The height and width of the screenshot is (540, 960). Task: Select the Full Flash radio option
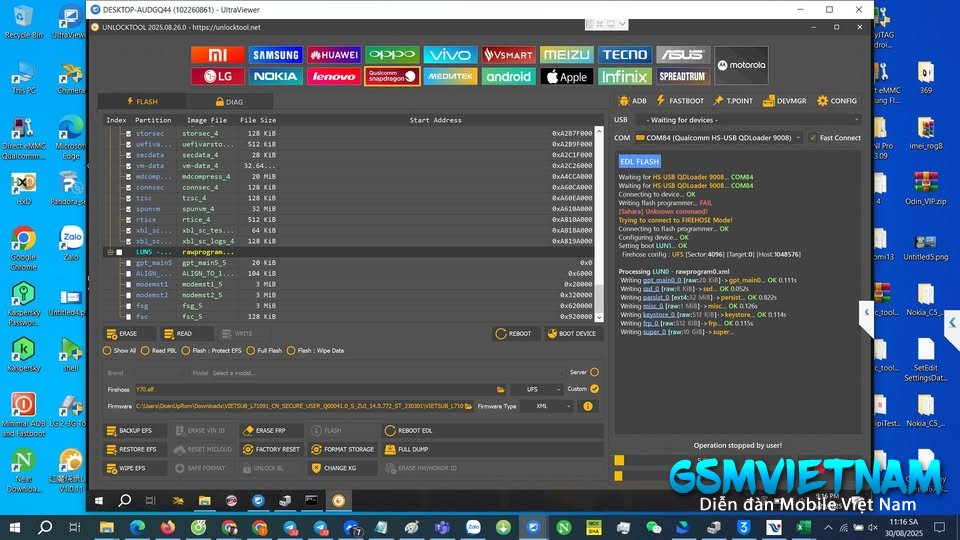click(250, 351)
